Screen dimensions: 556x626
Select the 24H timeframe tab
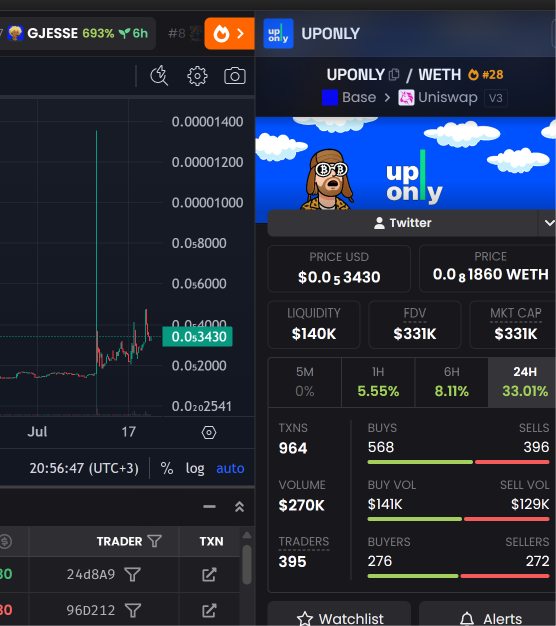click(x=522, y=382)
